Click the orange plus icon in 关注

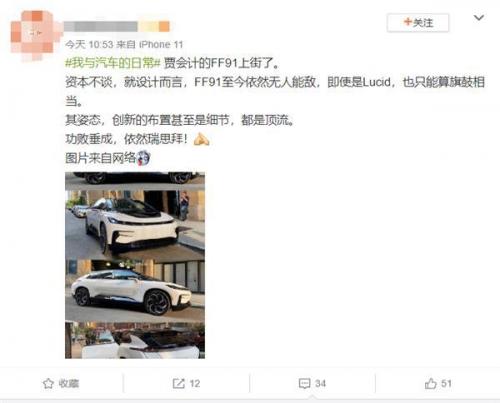[407, 22]
